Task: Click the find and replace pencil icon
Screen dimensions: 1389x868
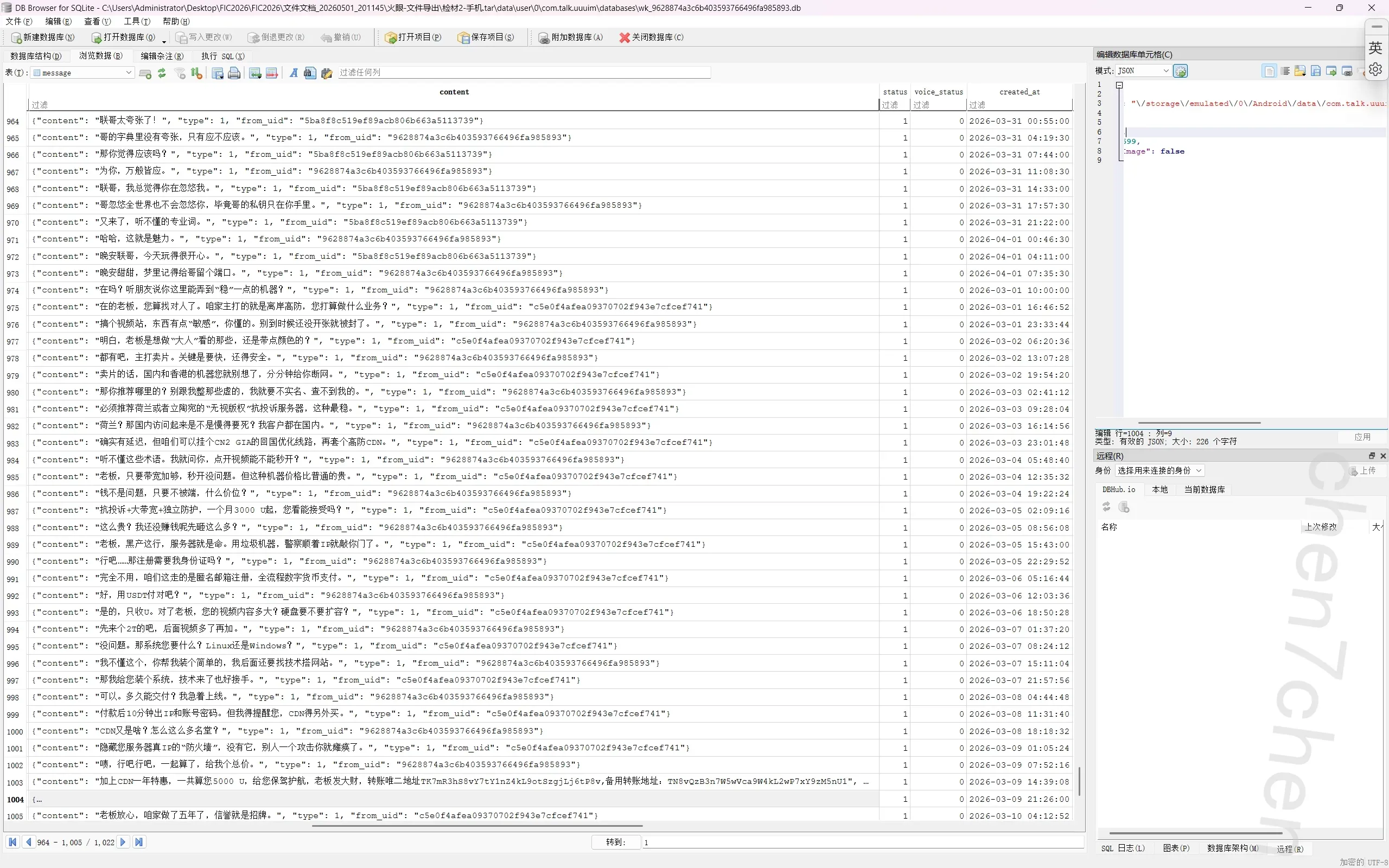Action: (x=327, y=73)
